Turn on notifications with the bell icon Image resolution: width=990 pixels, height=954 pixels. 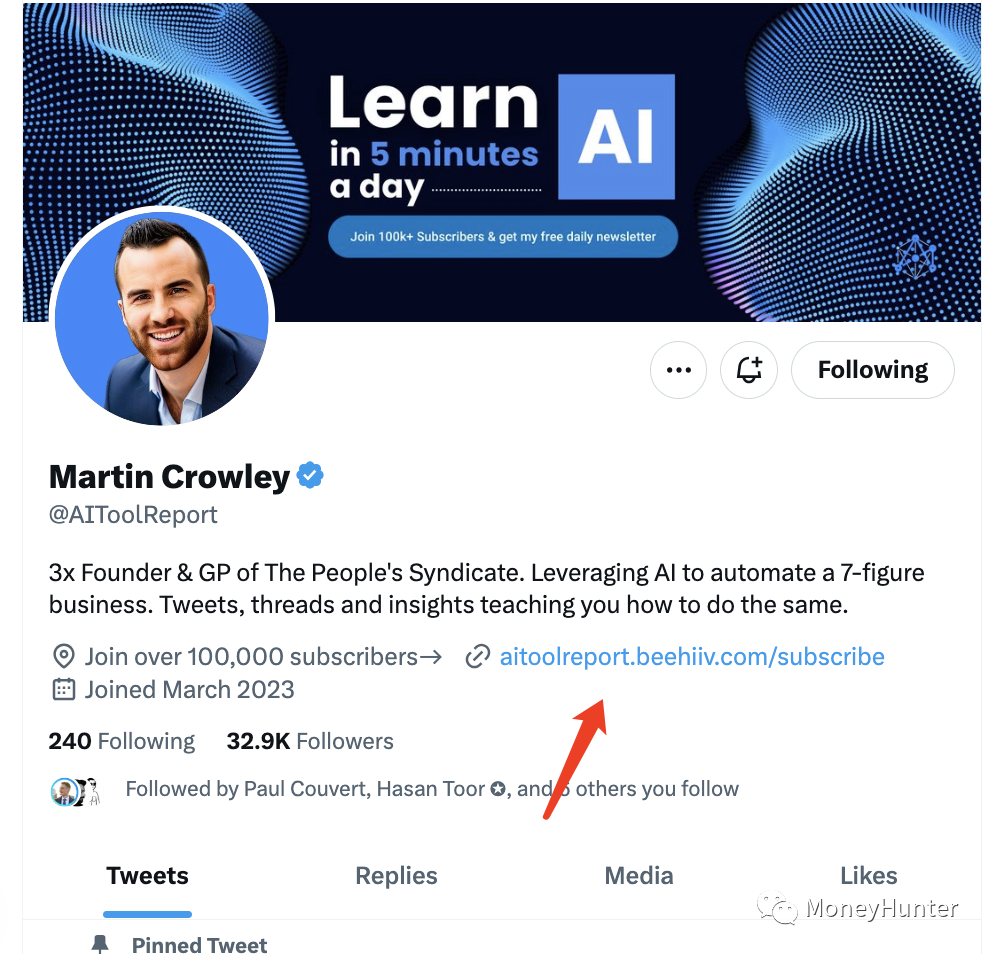click(749, 370)
